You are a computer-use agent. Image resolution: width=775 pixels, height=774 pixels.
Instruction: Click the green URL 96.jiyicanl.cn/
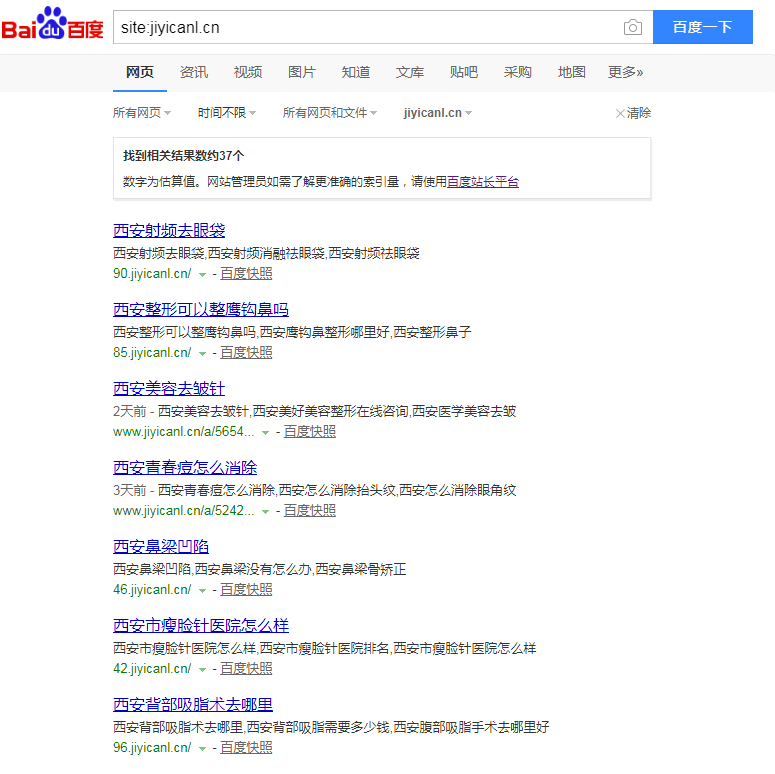click(x=152, y=748)
